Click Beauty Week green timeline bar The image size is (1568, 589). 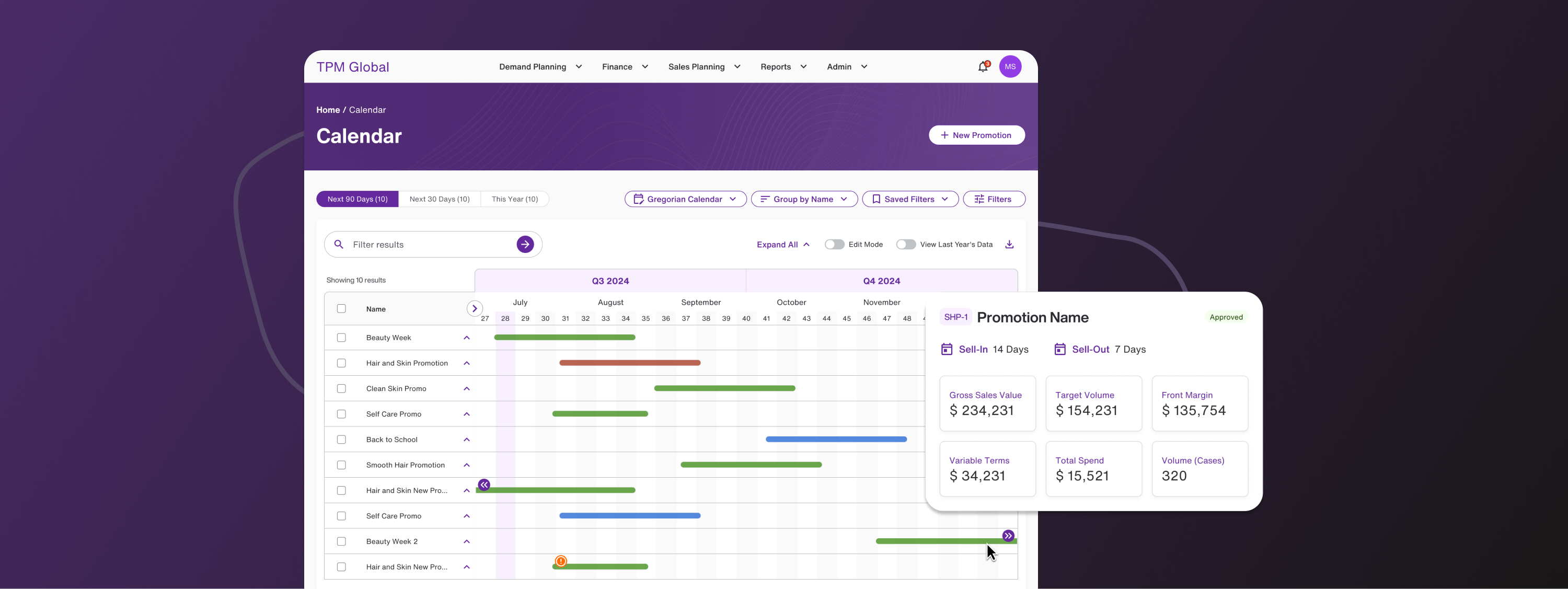tap(565, 337)
